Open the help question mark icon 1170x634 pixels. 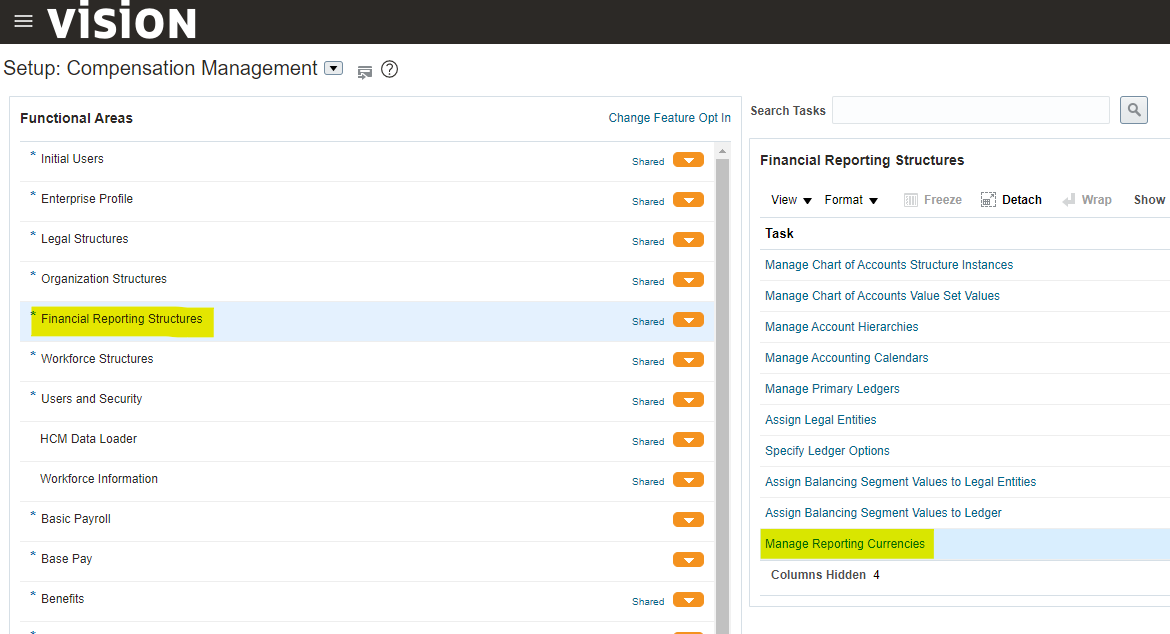390,69
